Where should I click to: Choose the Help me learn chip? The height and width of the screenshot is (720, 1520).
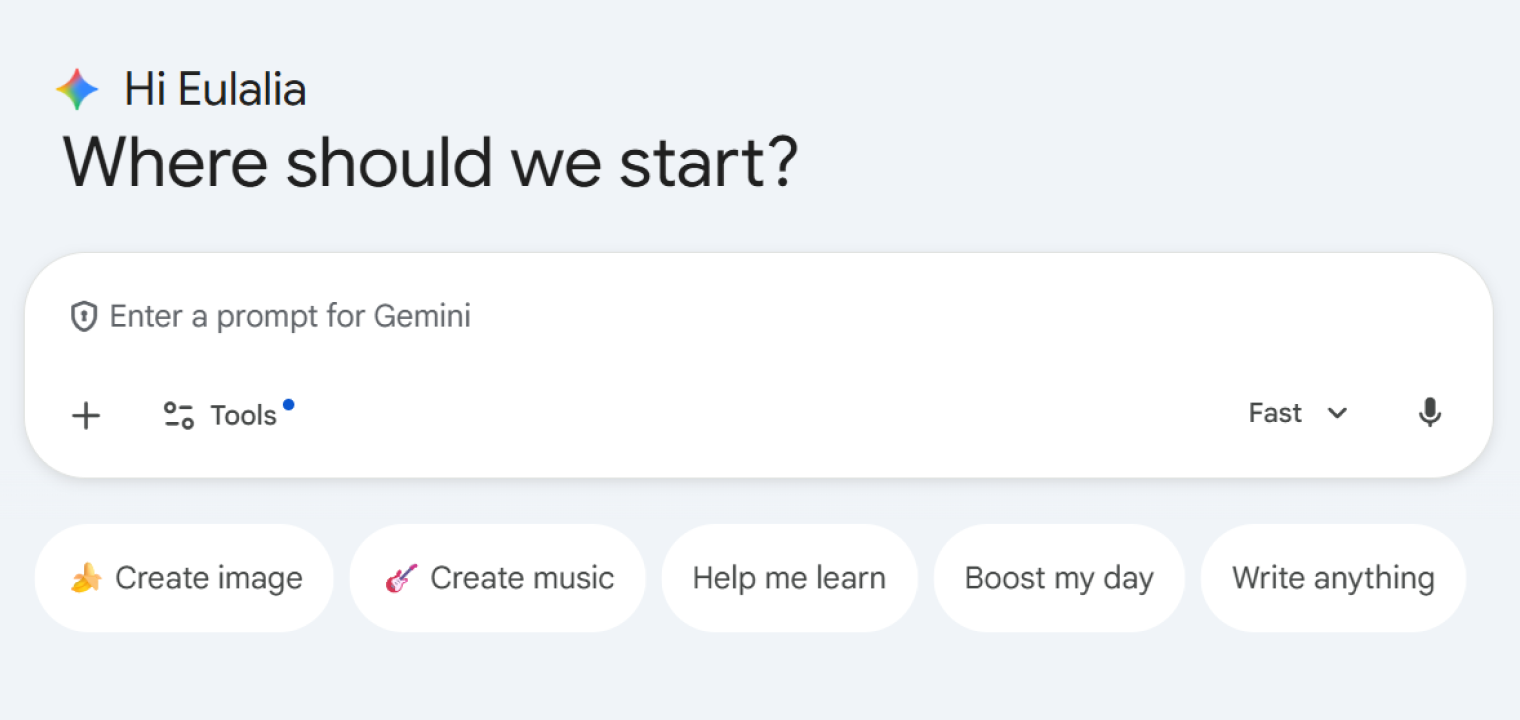[789, 577]
